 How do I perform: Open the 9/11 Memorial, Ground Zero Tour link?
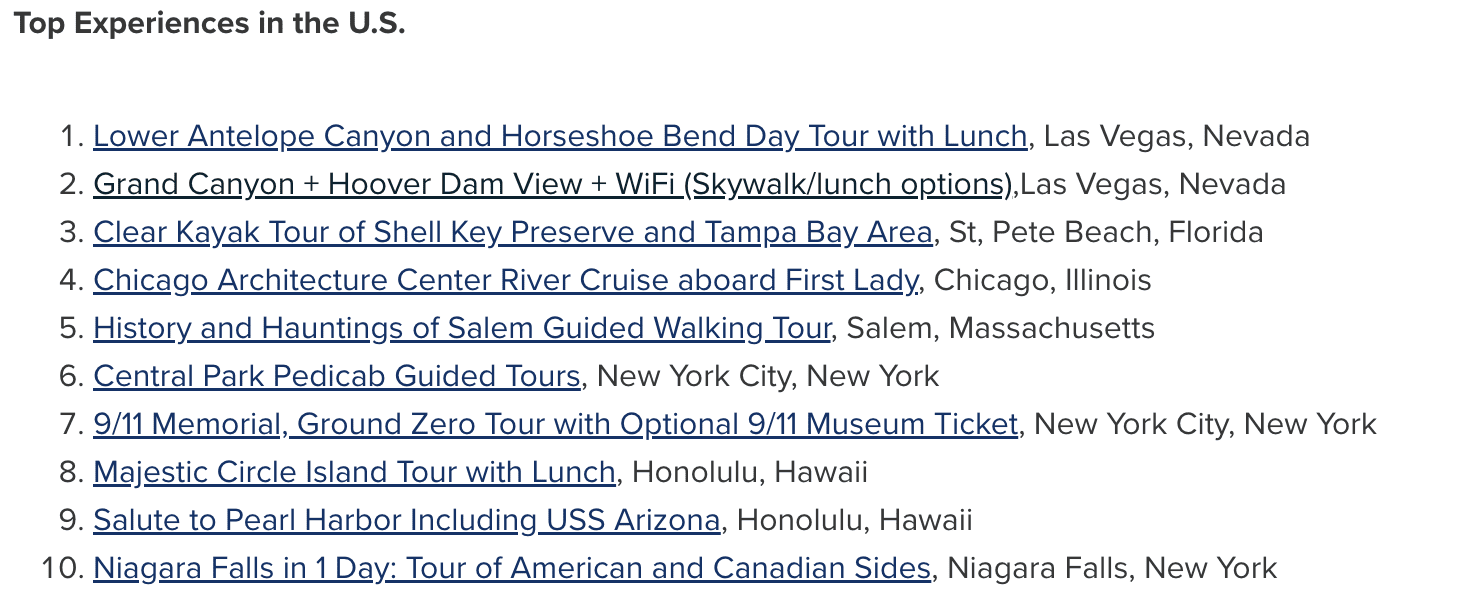click(x=555, y=424)
